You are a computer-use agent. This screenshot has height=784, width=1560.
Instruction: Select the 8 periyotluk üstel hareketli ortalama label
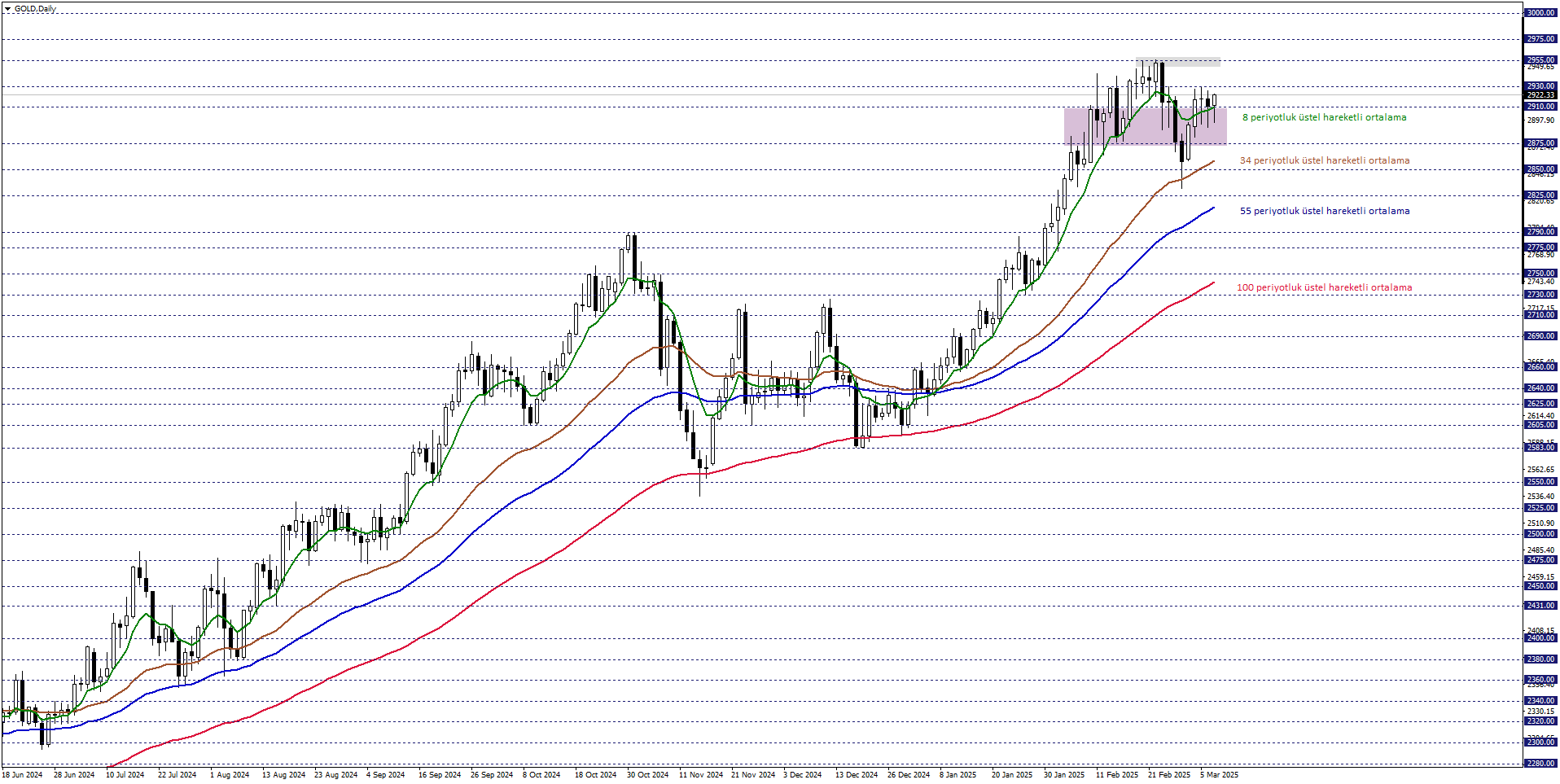click(1324, 117)
